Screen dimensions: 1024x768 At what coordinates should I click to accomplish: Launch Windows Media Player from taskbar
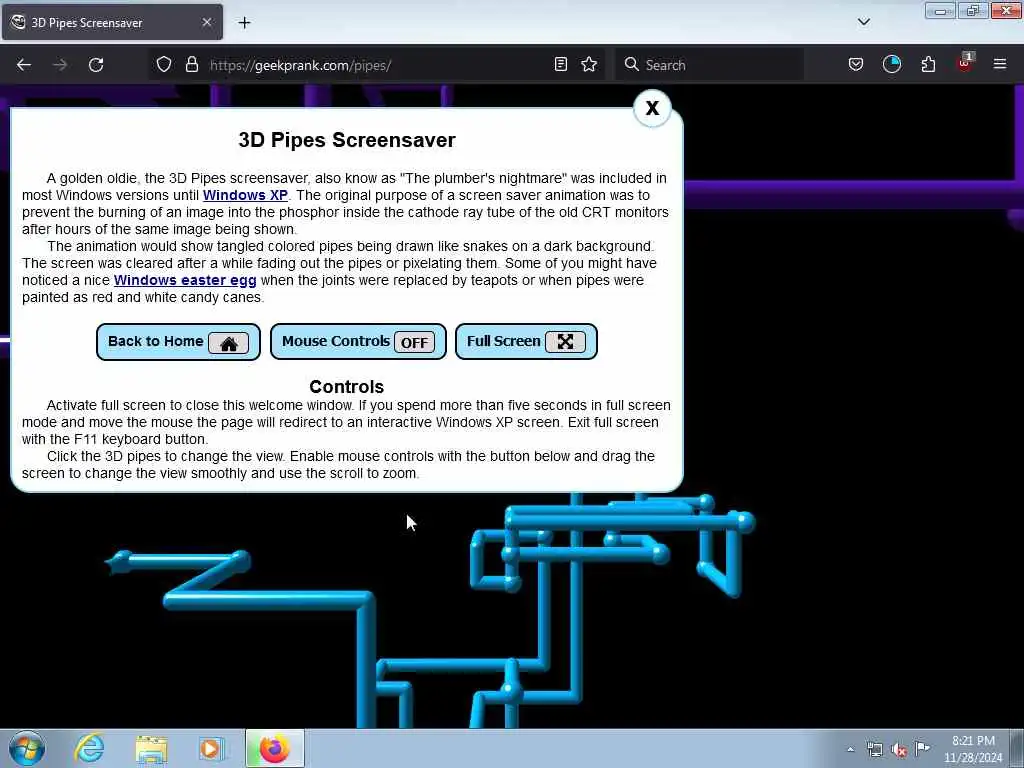[x=211, y=748]
